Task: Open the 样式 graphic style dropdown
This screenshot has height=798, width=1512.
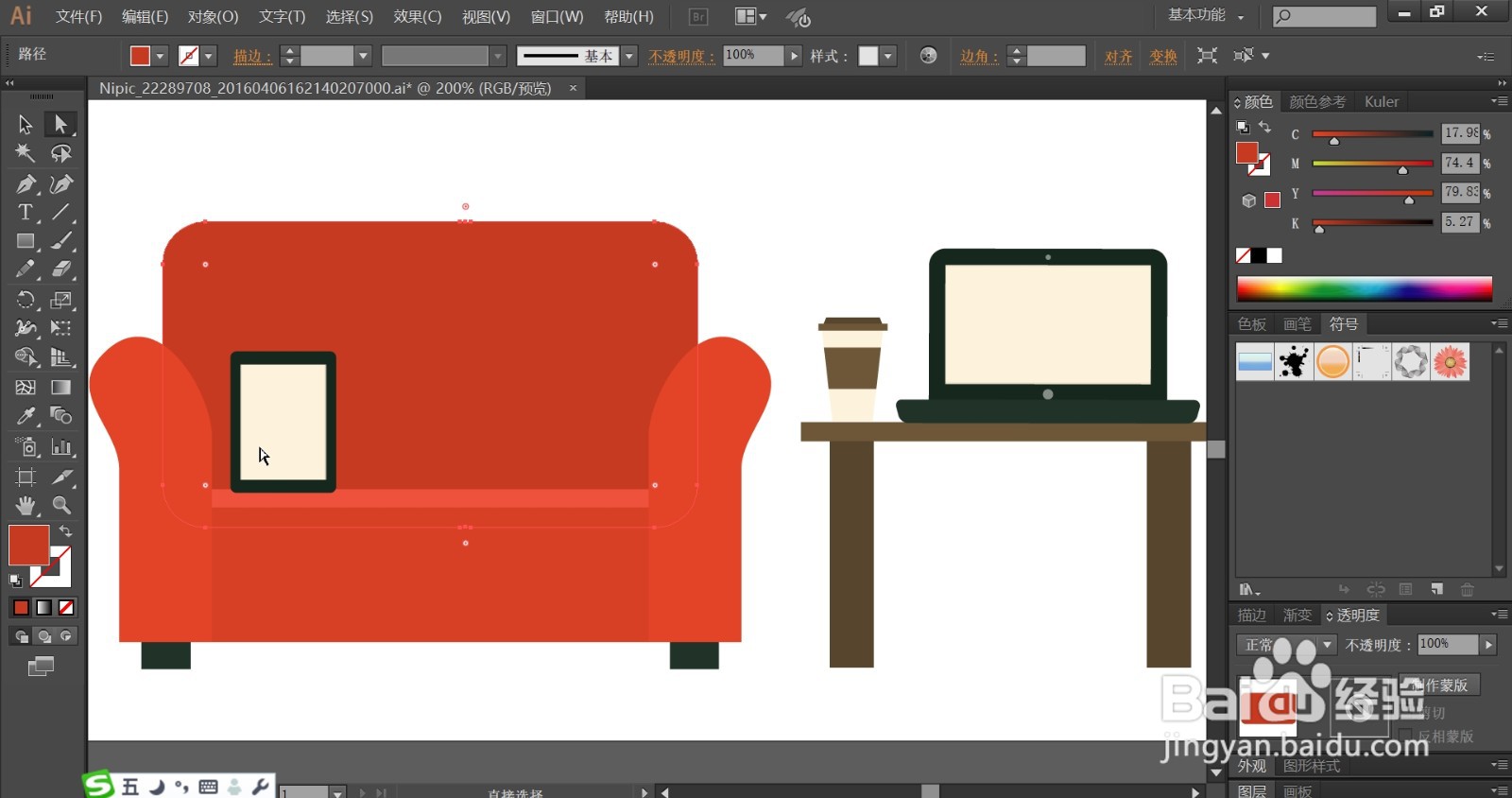Action: (887, 56)
